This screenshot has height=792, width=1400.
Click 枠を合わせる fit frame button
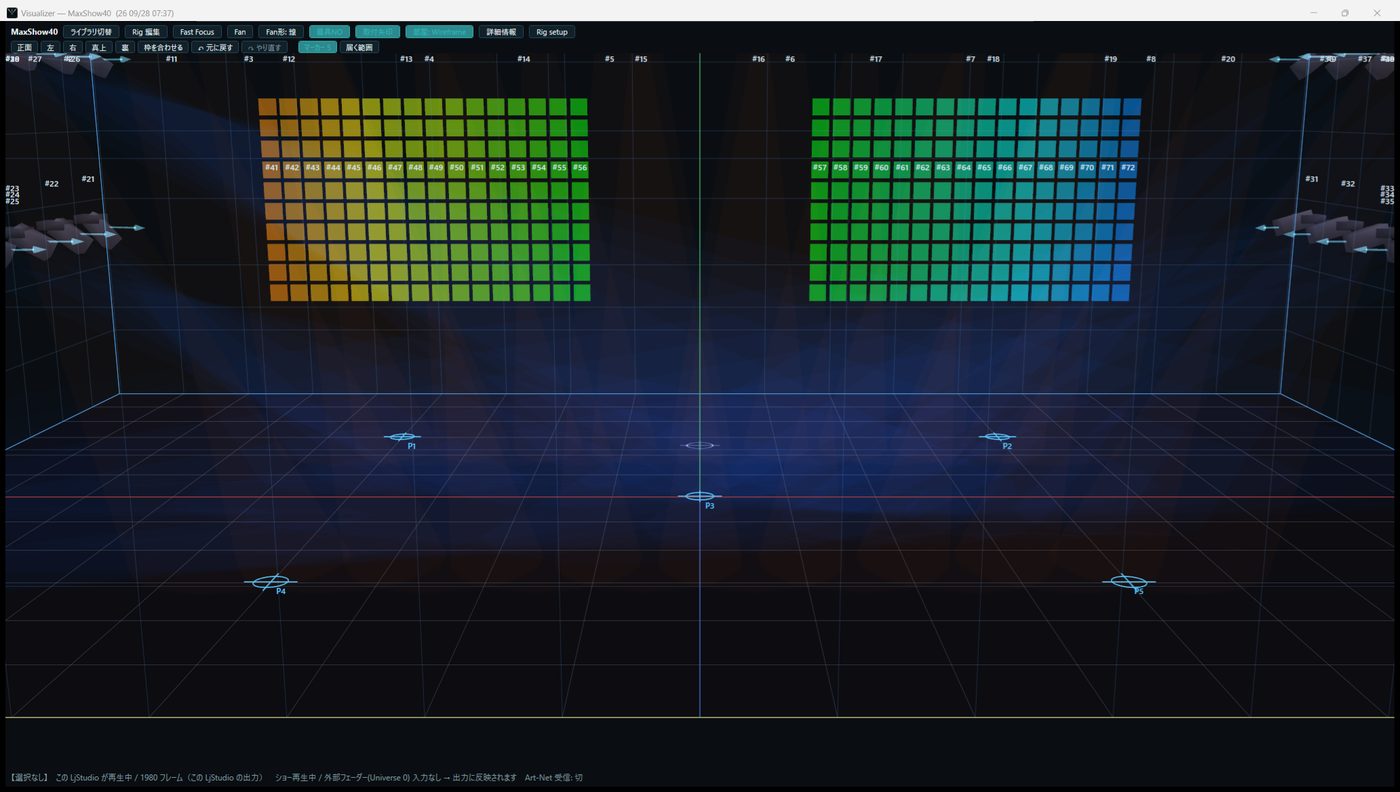[164, 47]
